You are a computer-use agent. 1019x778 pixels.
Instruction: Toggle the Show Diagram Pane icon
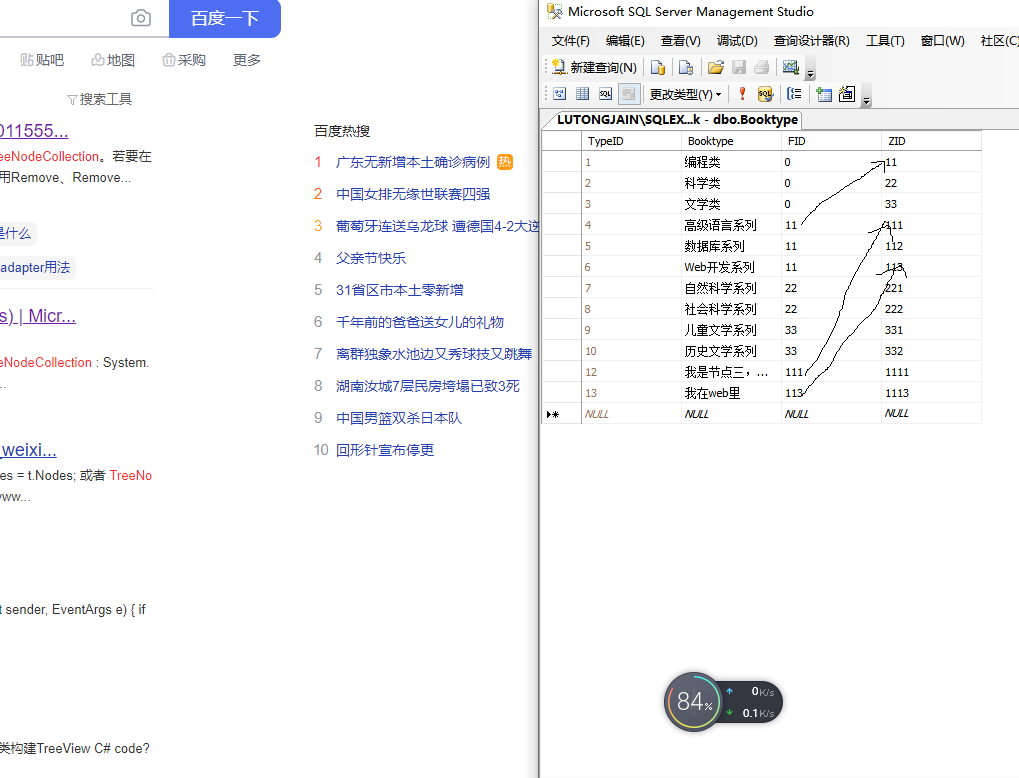[x=560, y=94]
